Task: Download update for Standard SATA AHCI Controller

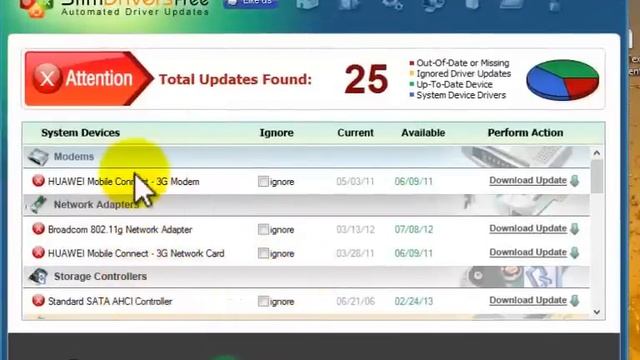Action: 528,300
